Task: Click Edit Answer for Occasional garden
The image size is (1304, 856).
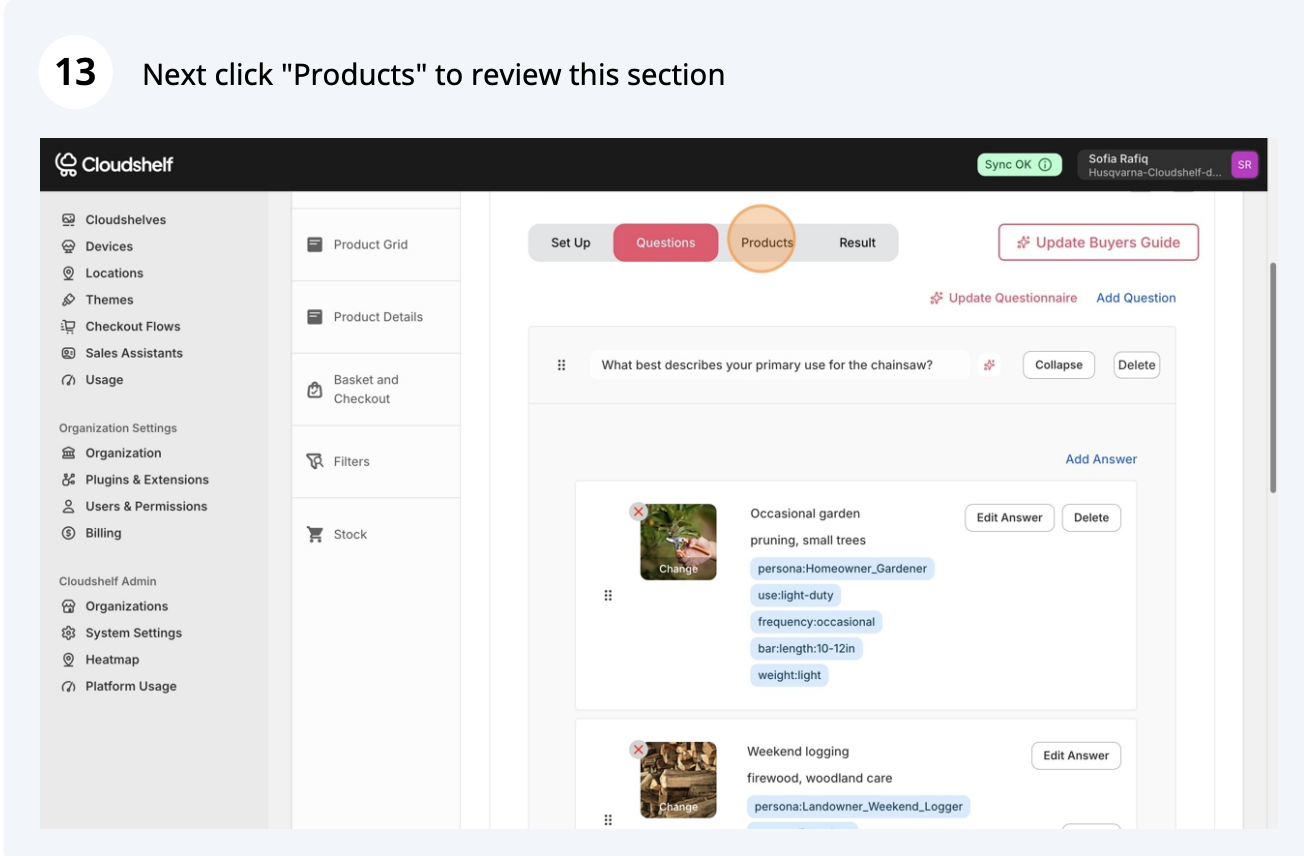Action: [1009, 518]
